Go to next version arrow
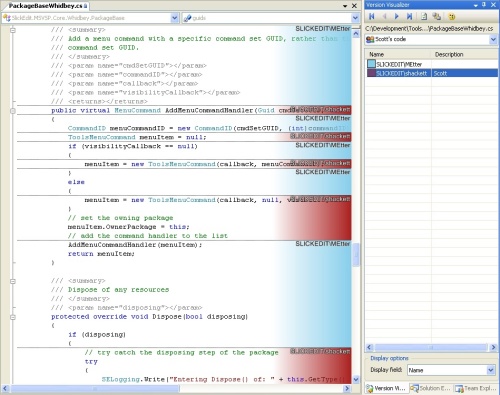500x395 pixels. 397,16
